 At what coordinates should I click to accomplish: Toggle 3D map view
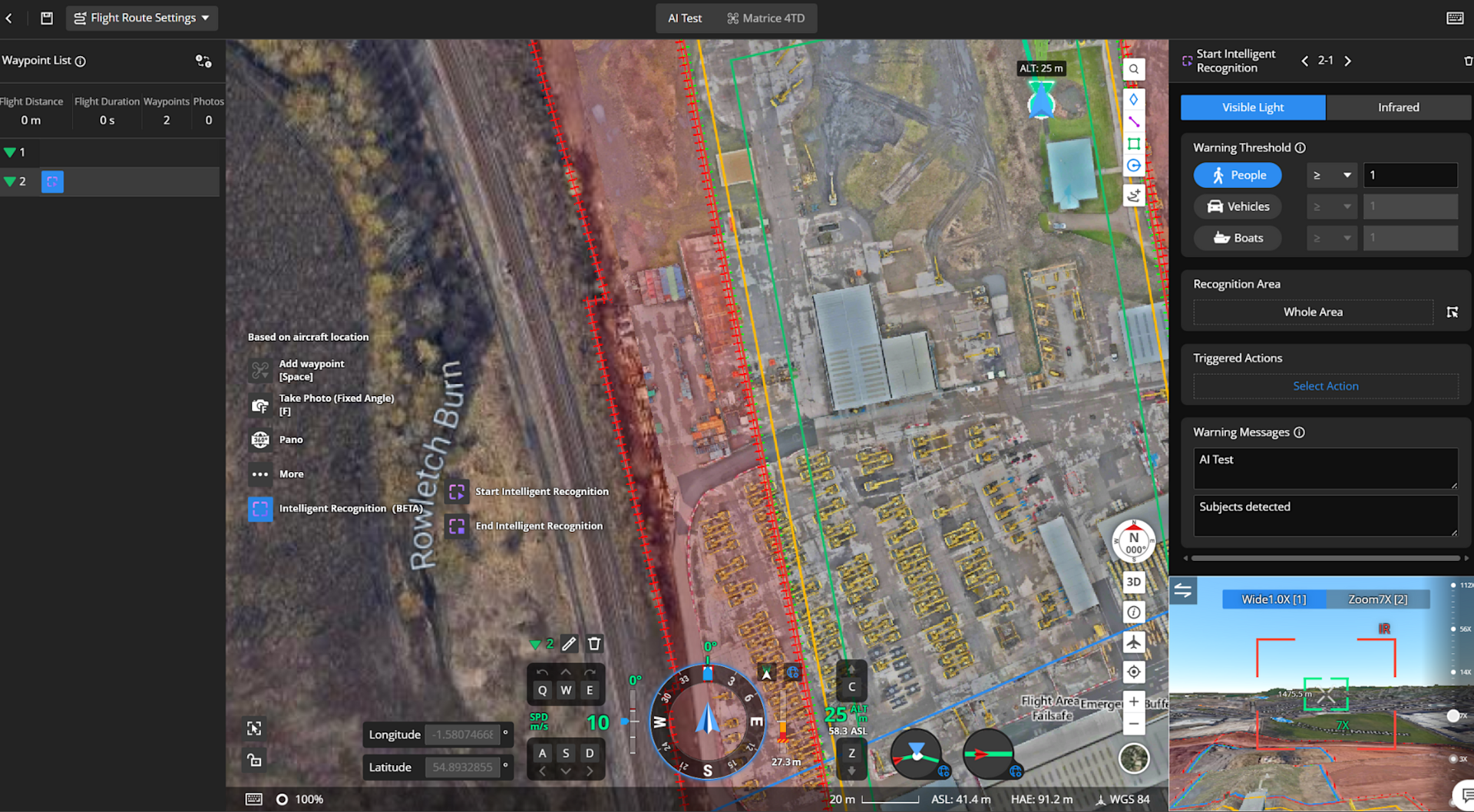click(1134, 583)
